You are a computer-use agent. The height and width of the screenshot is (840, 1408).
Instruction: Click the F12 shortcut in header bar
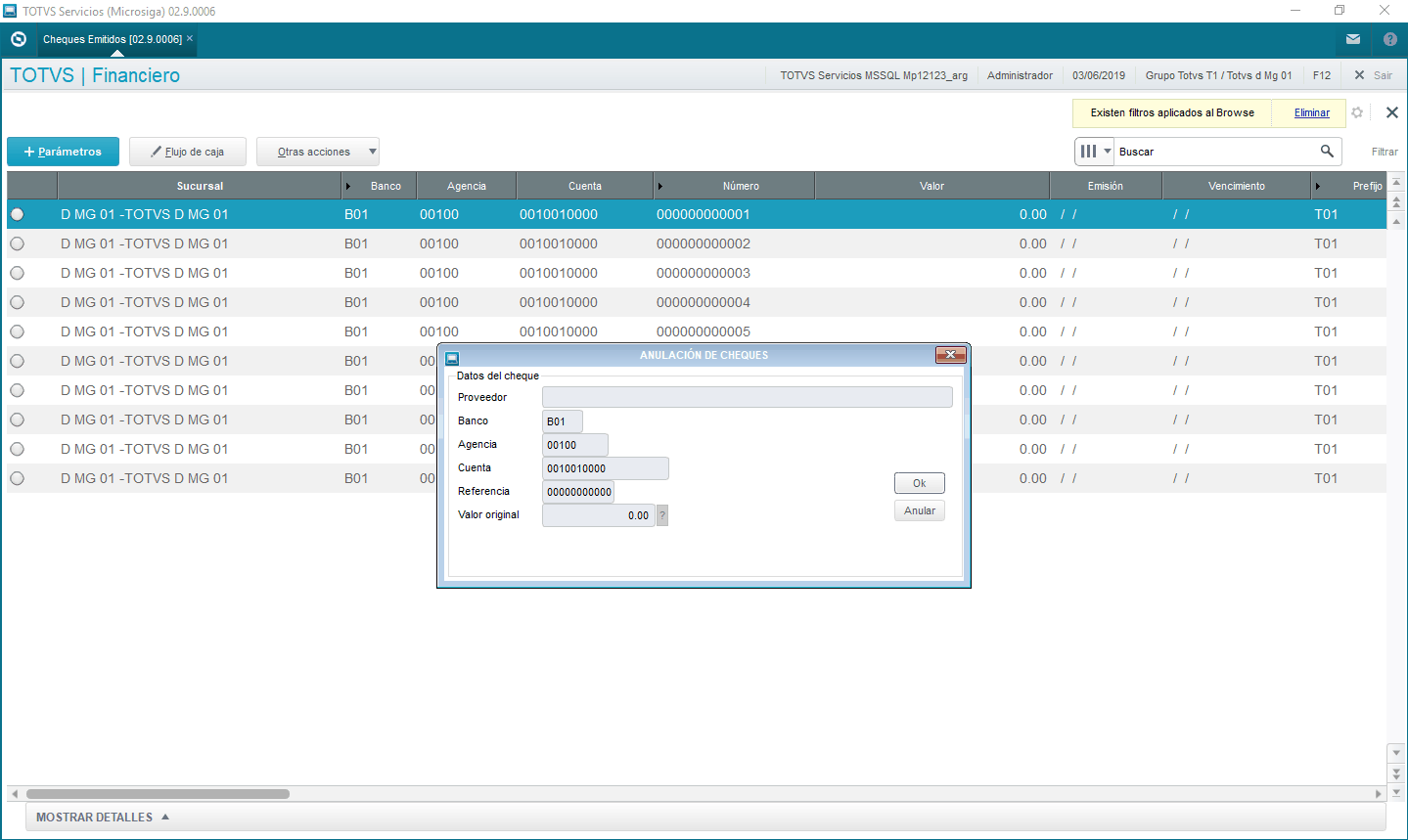(x=1322, y=75)
